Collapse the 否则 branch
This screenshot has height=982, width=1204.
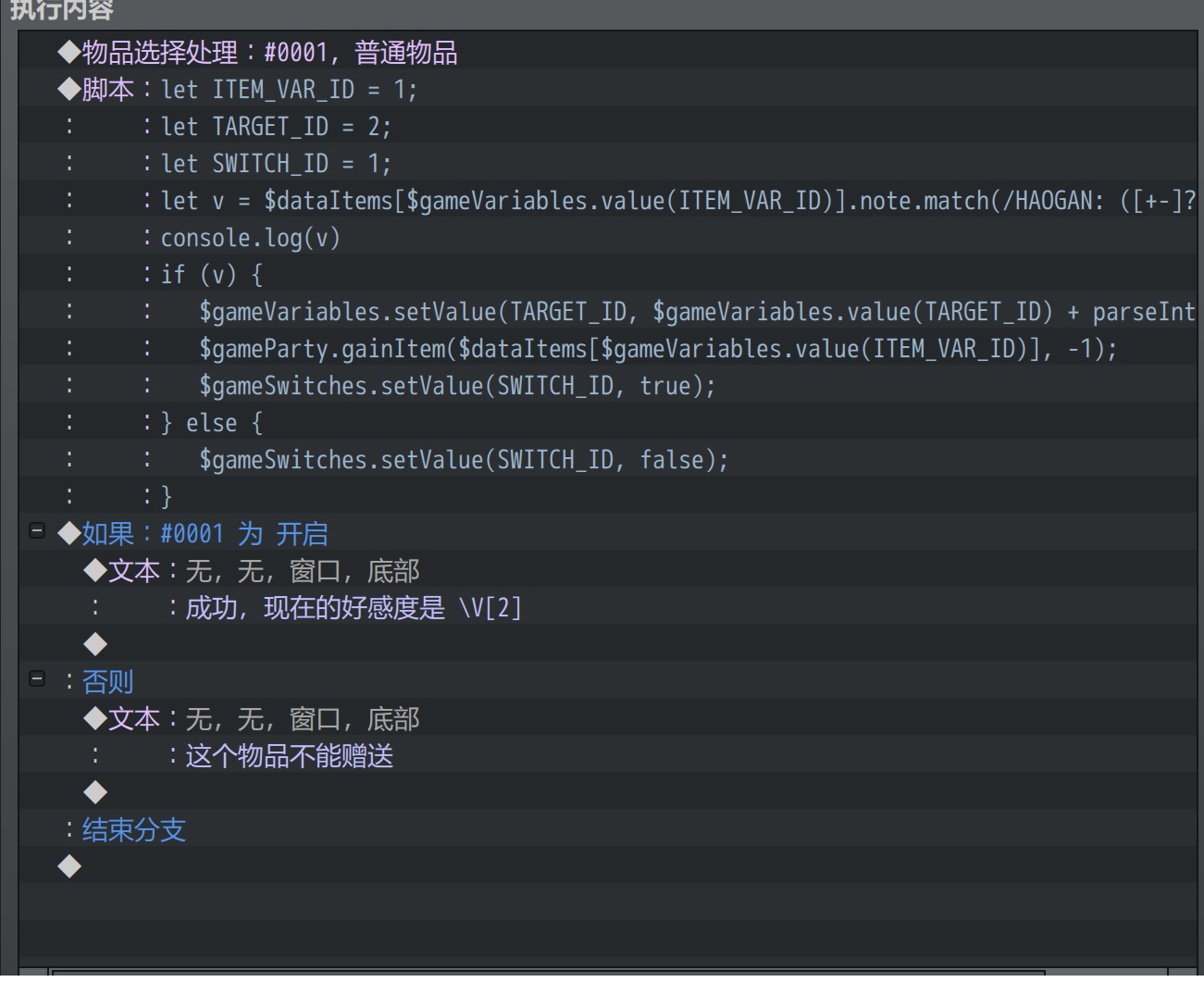coord(37,679)
